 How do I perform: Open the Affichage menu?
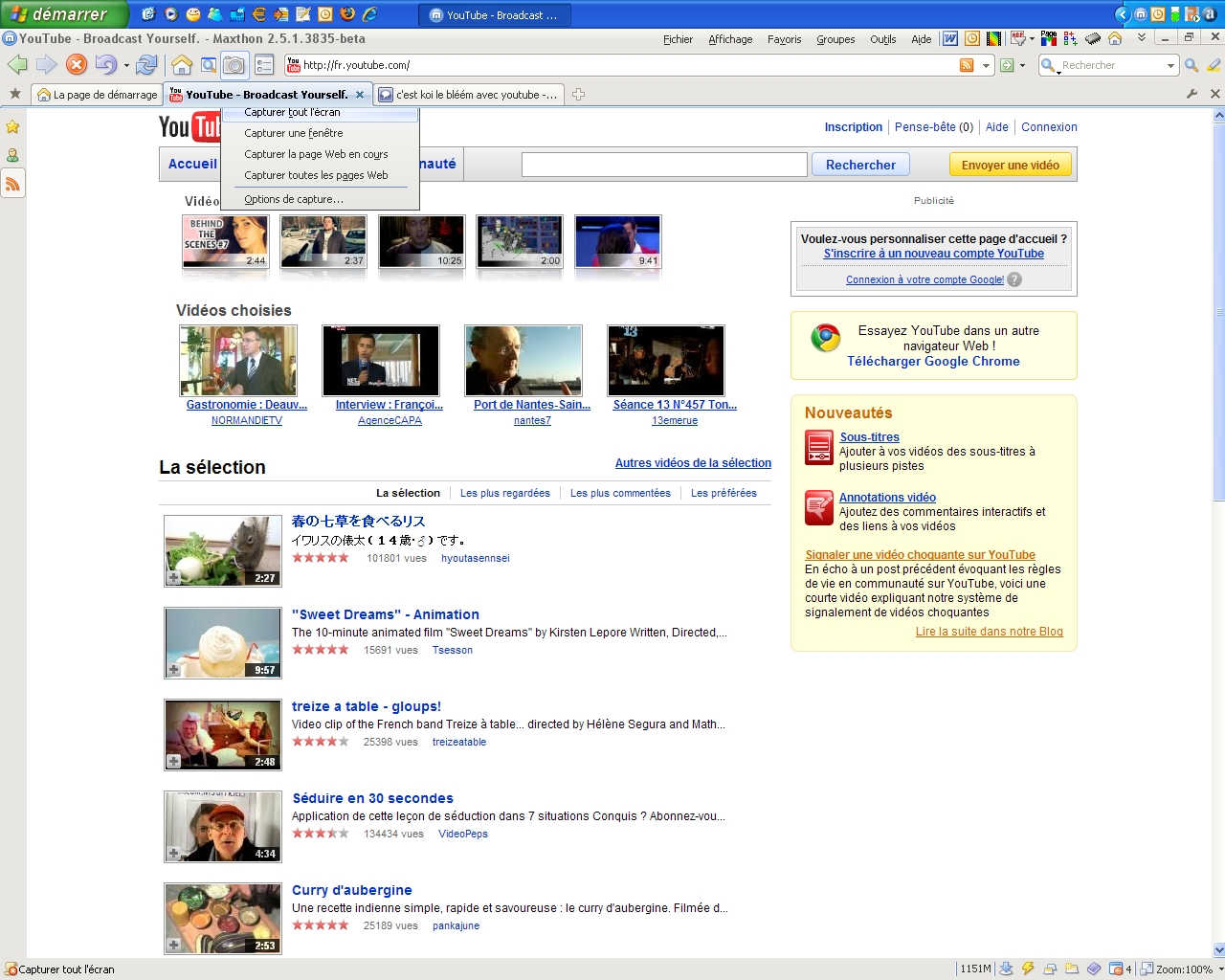[x=730, y=39]
